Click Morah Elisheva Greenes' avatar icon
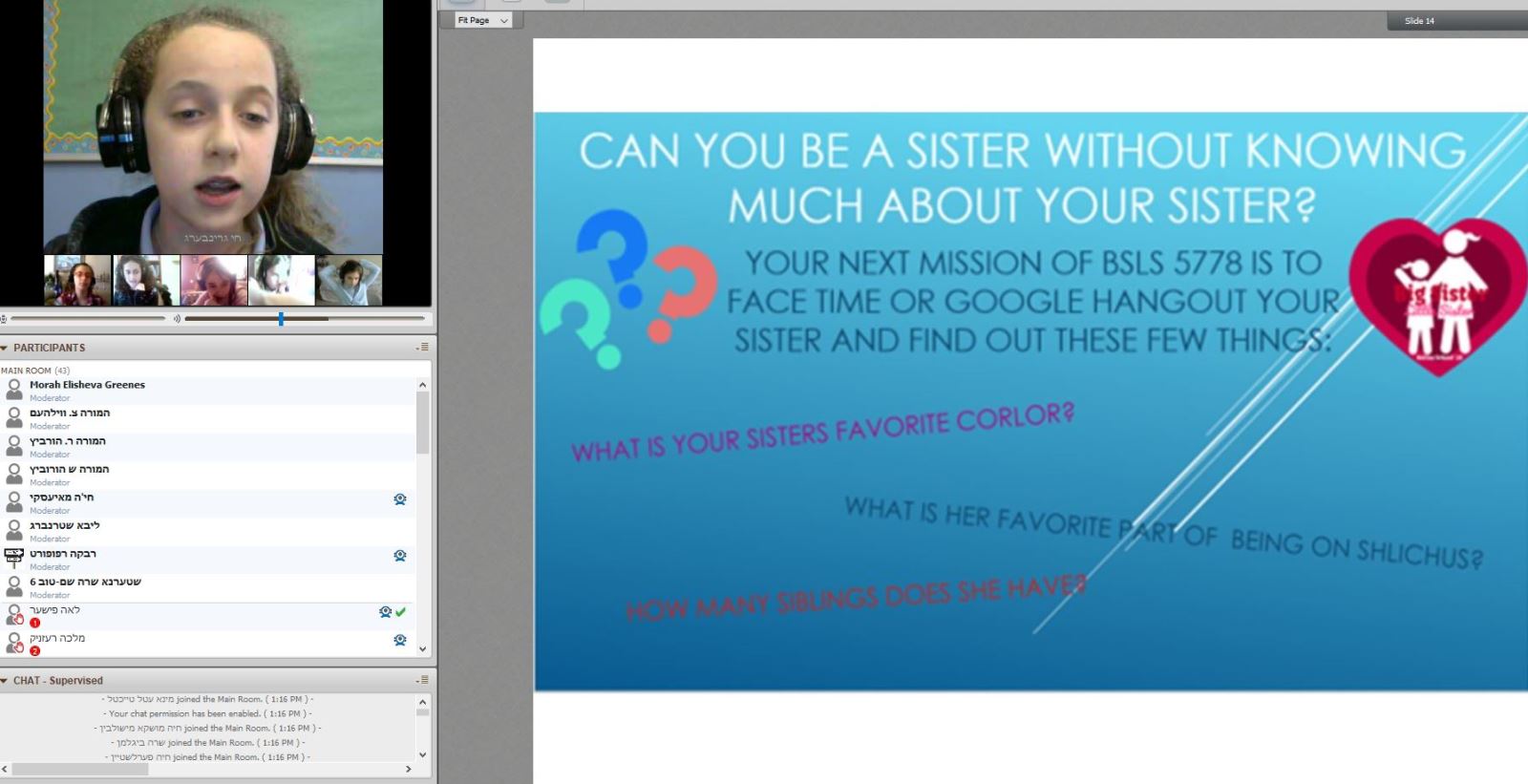Screen dimensions: 1528x784 click(14, 390)
